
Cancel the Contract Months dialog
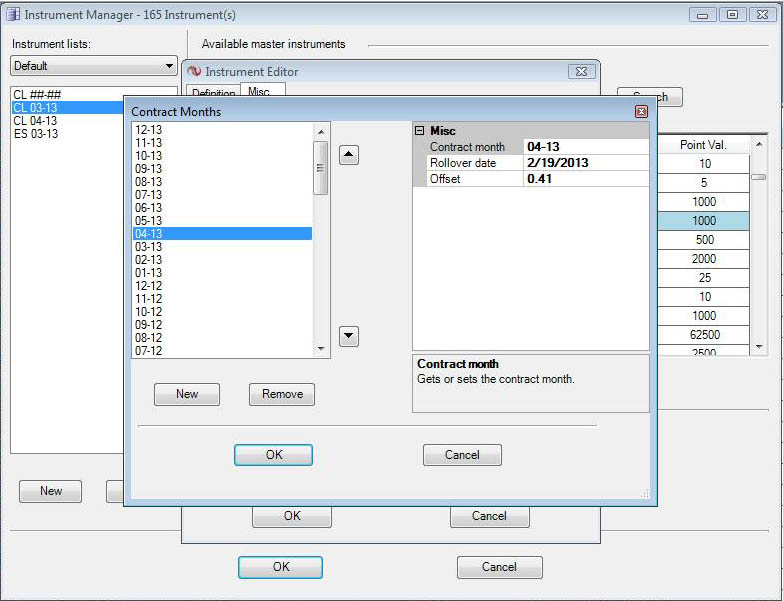pos(462,455)
